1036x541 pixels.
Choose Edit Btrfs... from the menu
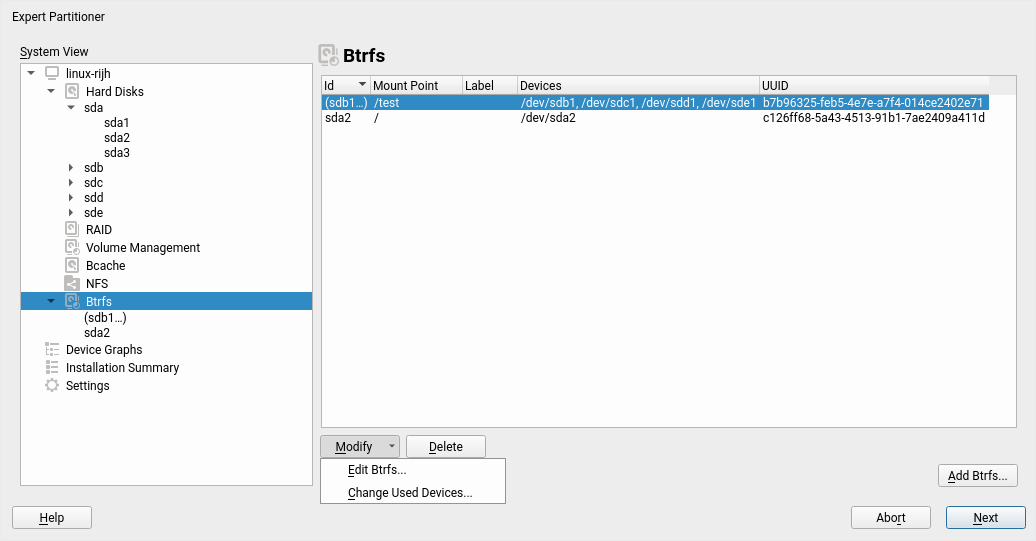[x=377, y=470]
